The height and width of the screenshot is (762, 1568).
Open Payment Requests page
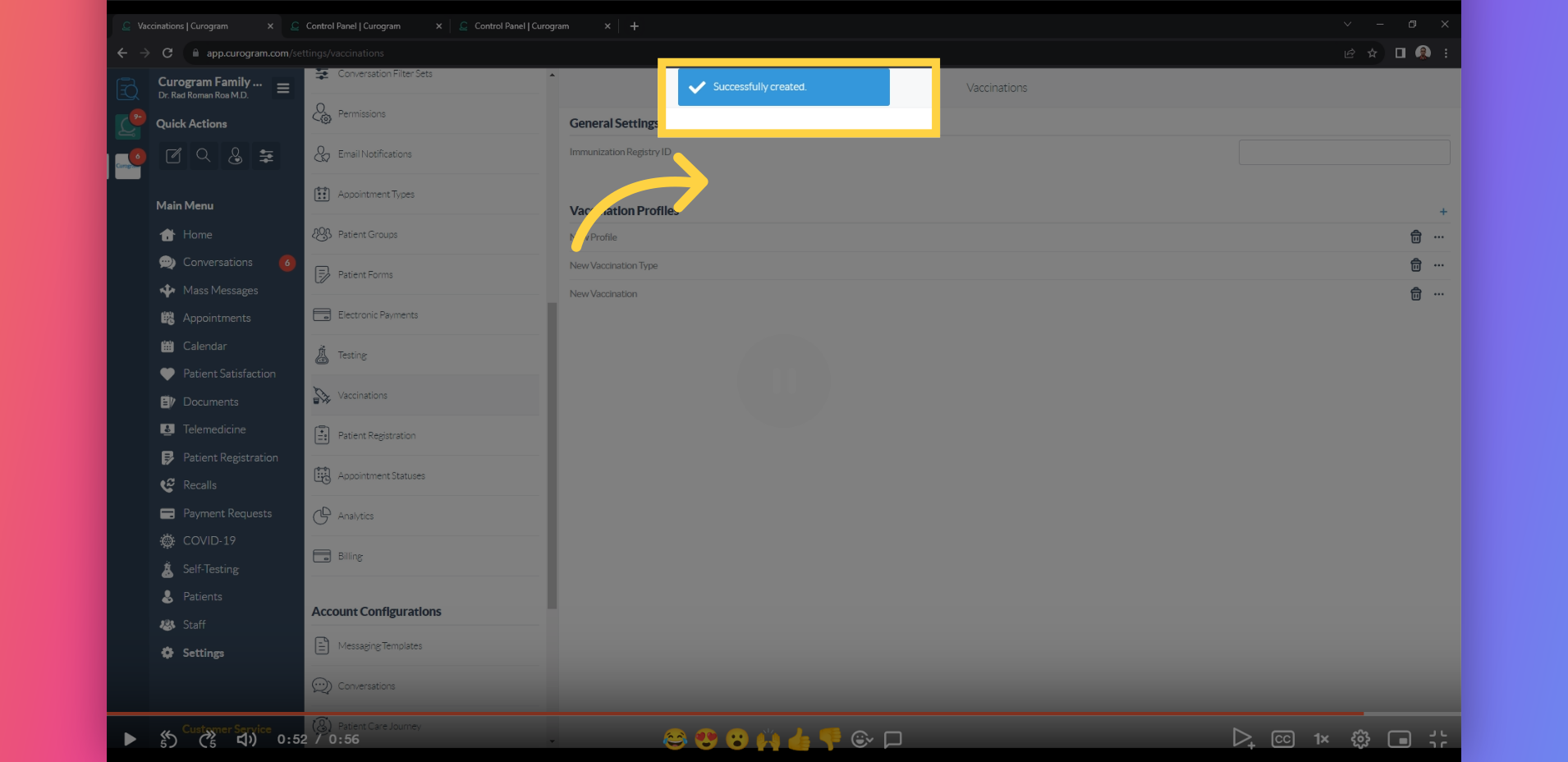click(x=227, y=513)
